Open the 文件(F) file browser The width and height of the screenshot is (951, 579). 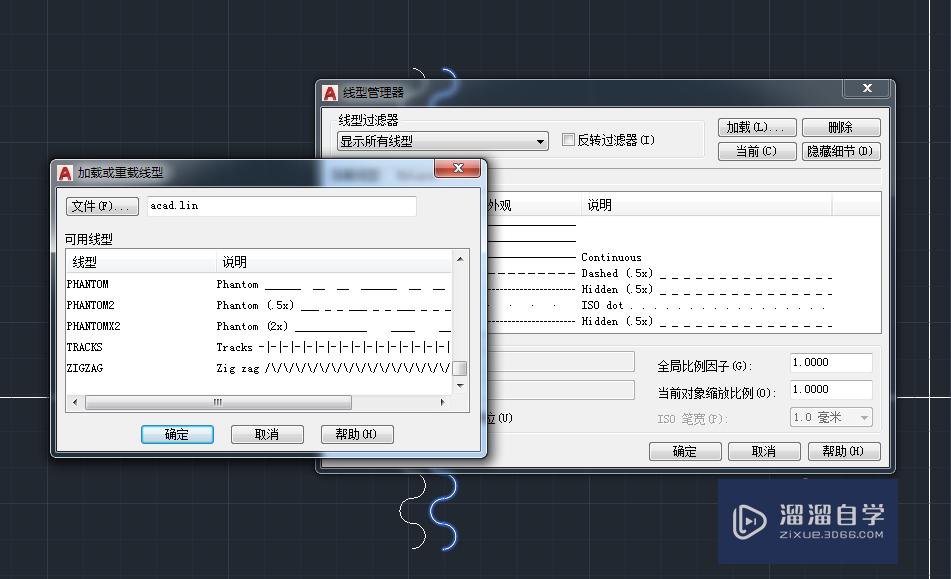(x=101, y=206)
